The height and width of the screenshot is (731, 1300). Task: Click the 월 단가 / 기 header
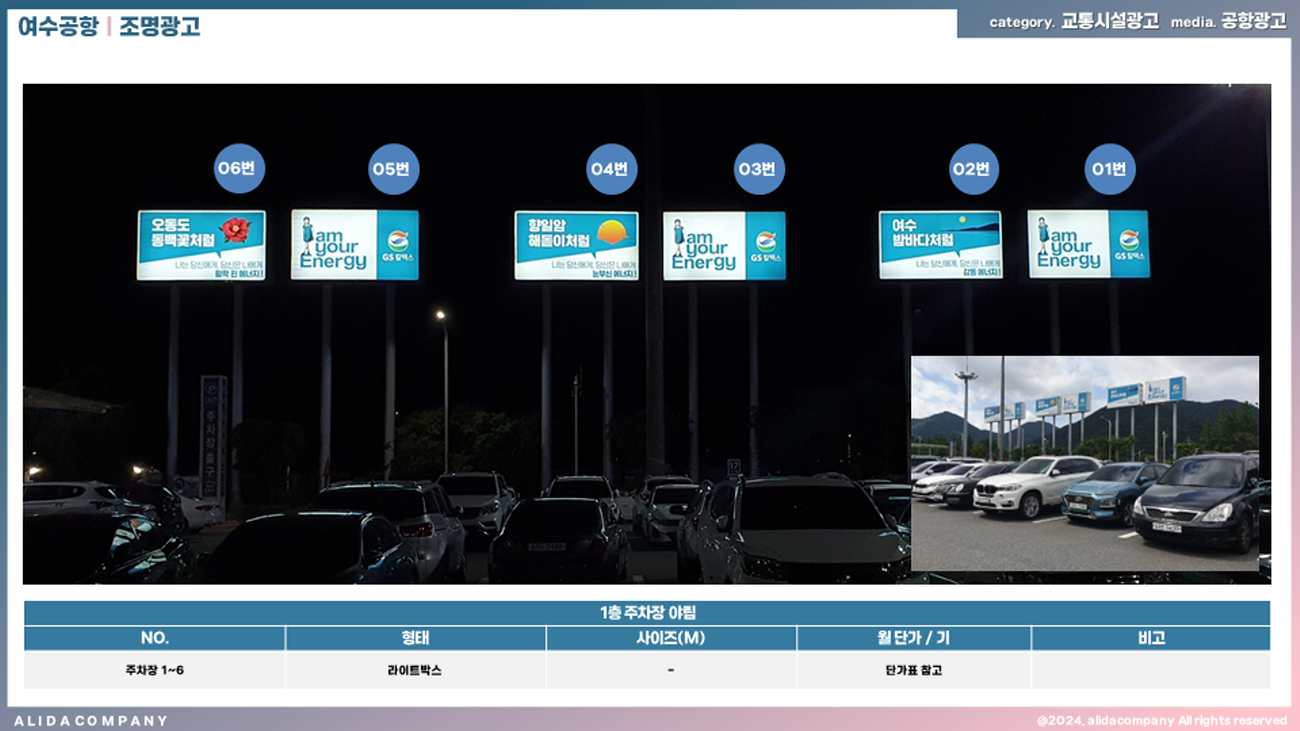pyautogui.click(x=913, y=638)
